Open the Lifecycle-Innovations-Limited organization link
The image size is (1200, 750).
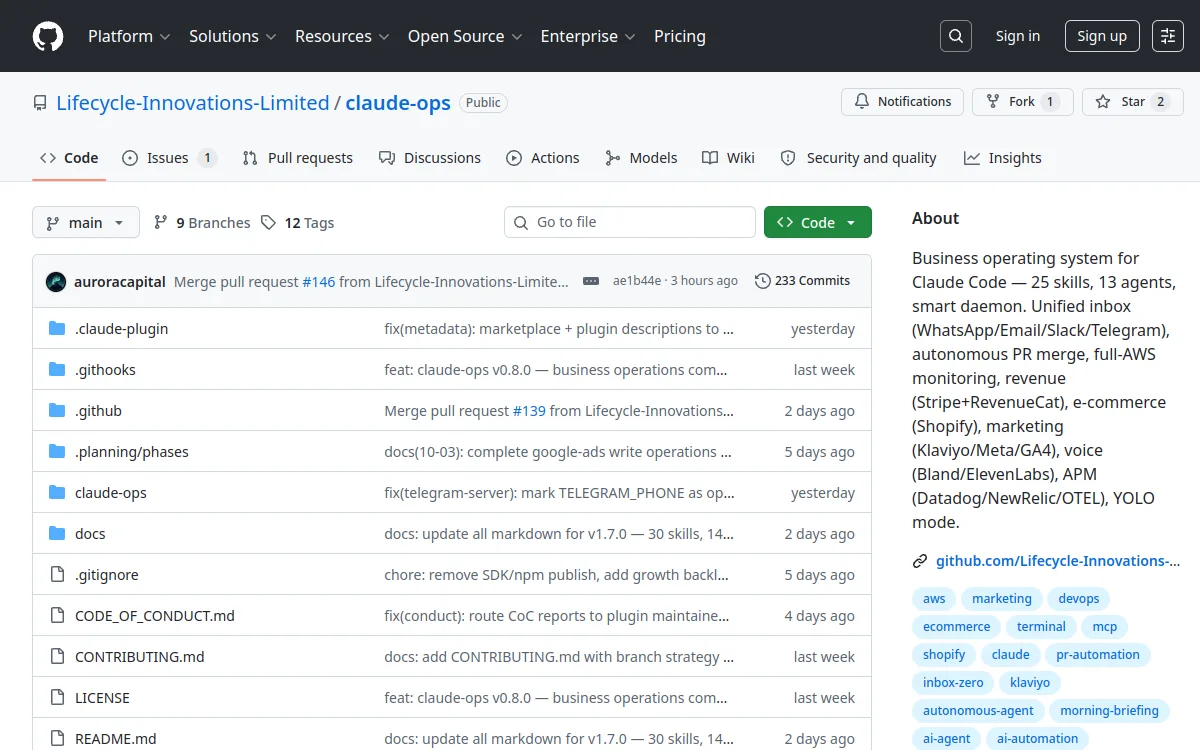(193, 103)
